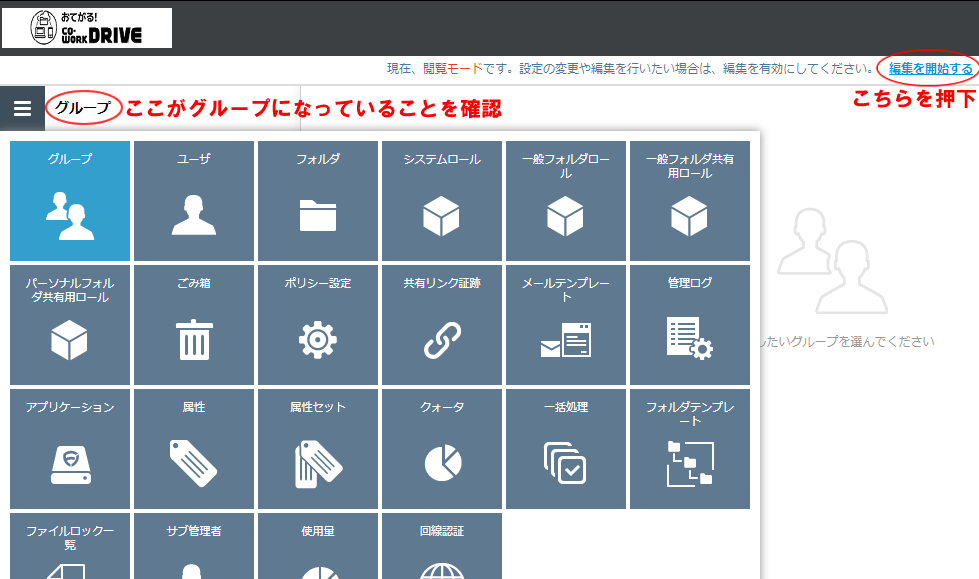Open the アプリケーション tile

pos(70,449)
